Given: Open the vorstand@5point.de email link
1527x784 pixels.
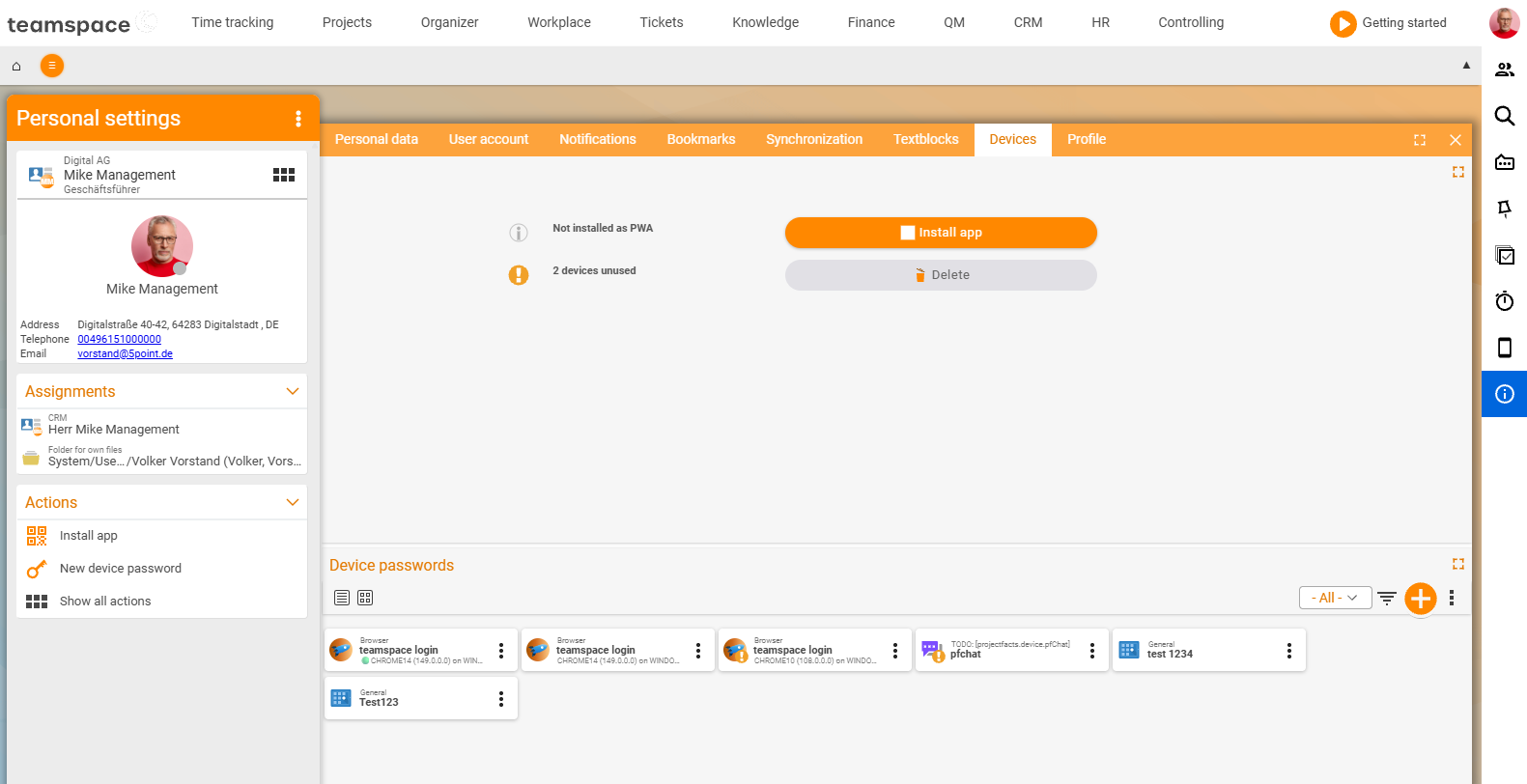Looking at the screenshot, I should pyautogui.click(x=125, y=353).
